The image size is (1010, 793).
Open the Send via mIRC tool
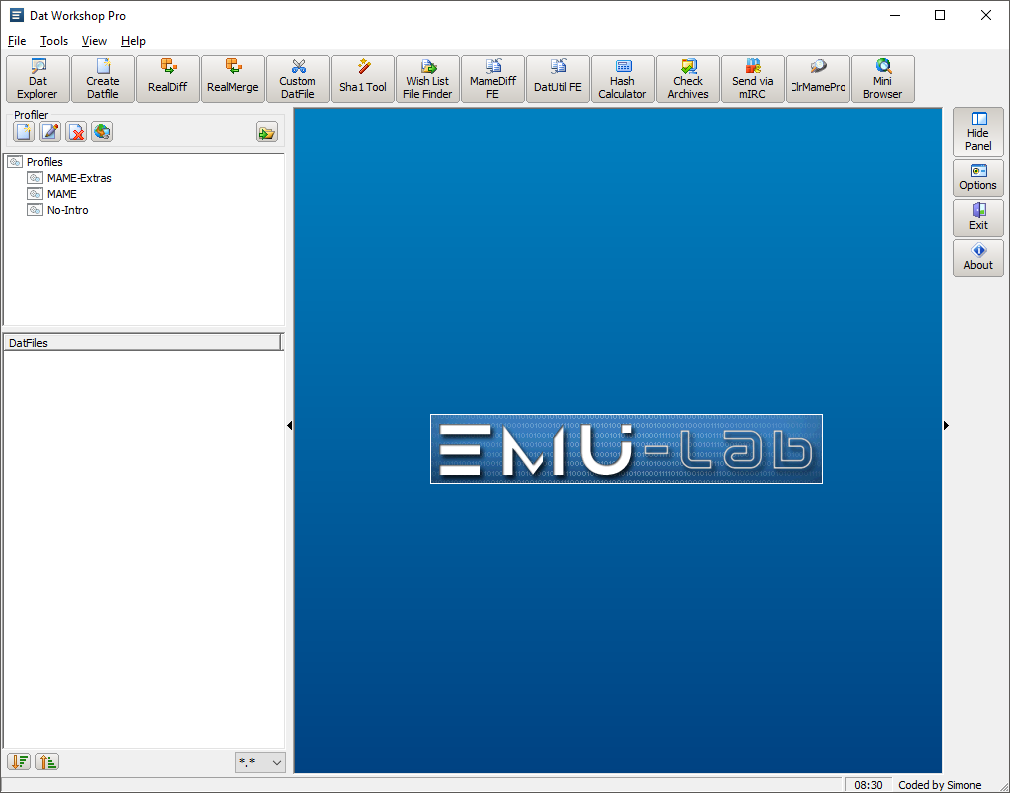pos(753,79)
